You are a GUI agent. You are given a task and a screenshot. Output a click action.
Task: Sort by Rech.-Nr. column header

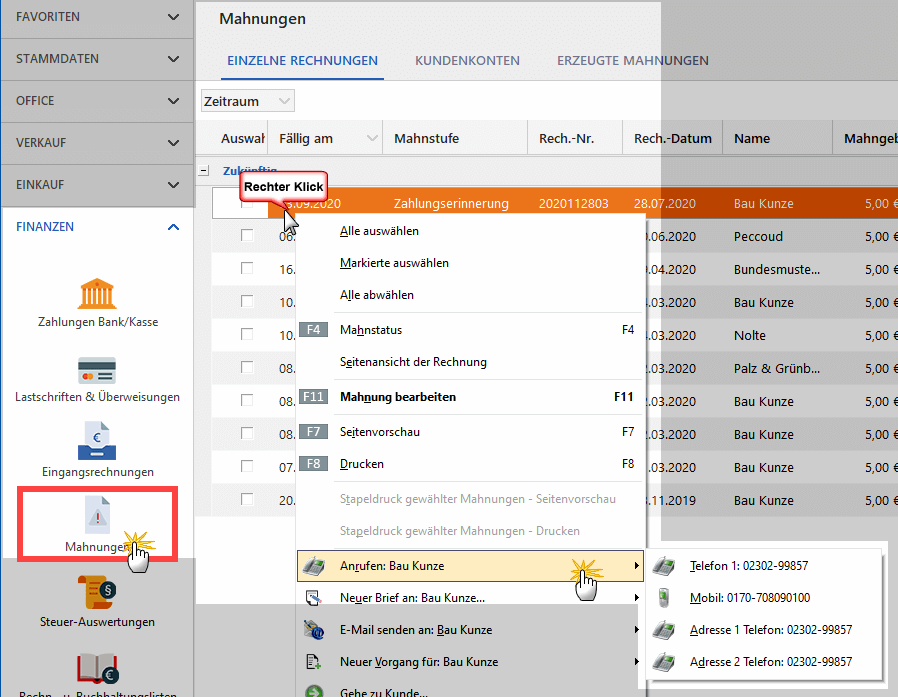click(x=574, y=138)
